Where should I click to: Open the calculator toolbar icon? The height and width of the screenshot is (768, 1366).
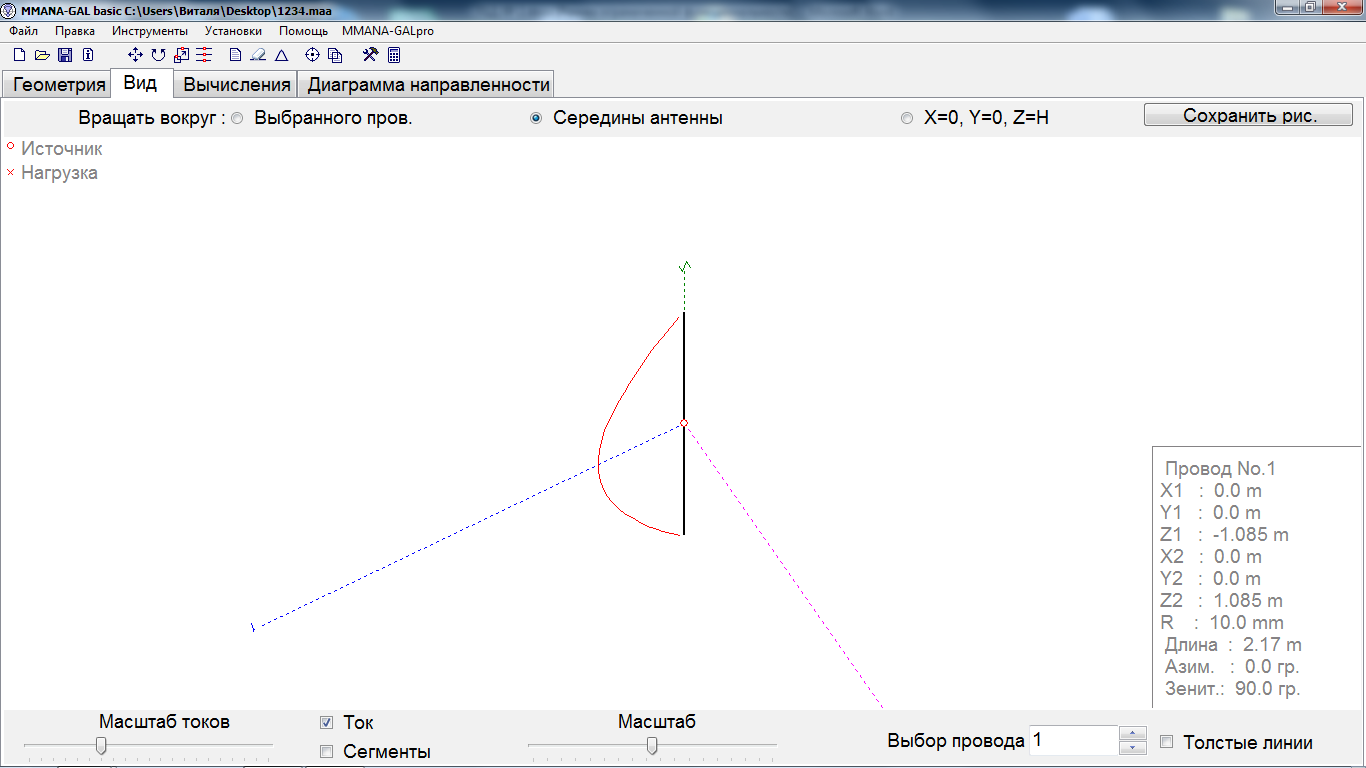coord(394,55)
